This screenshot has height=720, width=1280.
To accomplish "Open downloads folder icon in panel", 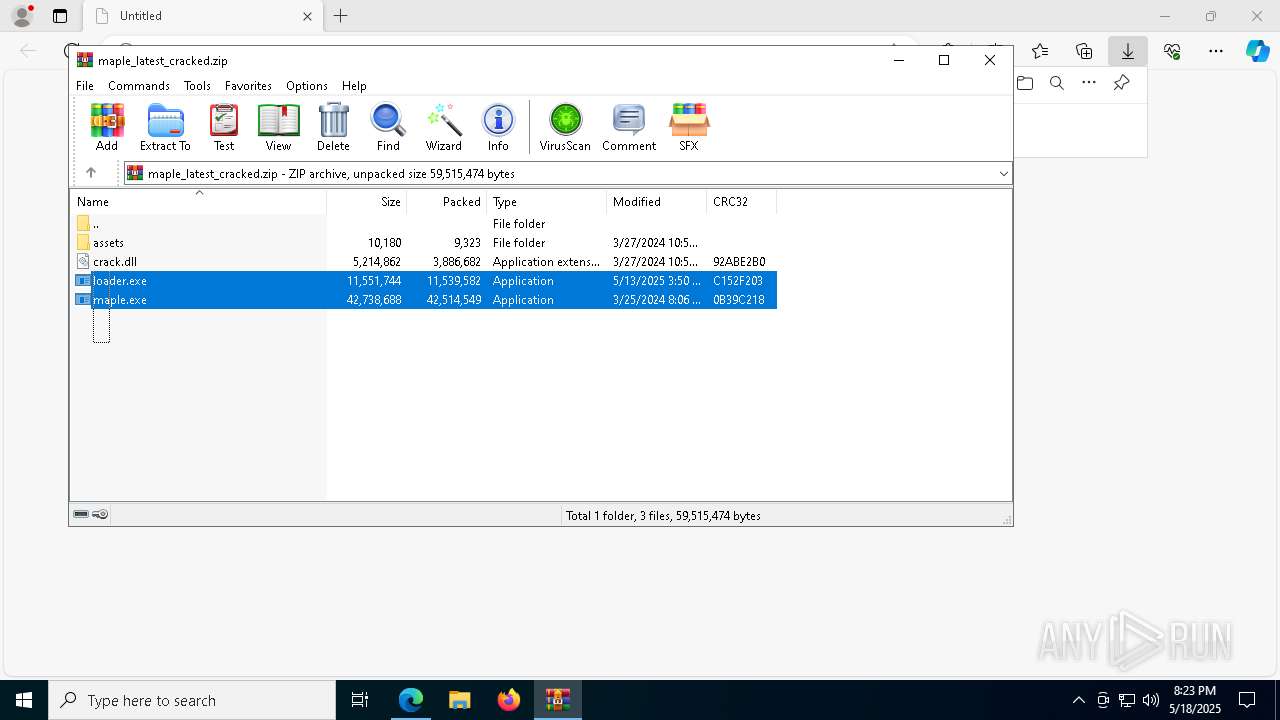I will point(1025,83).
